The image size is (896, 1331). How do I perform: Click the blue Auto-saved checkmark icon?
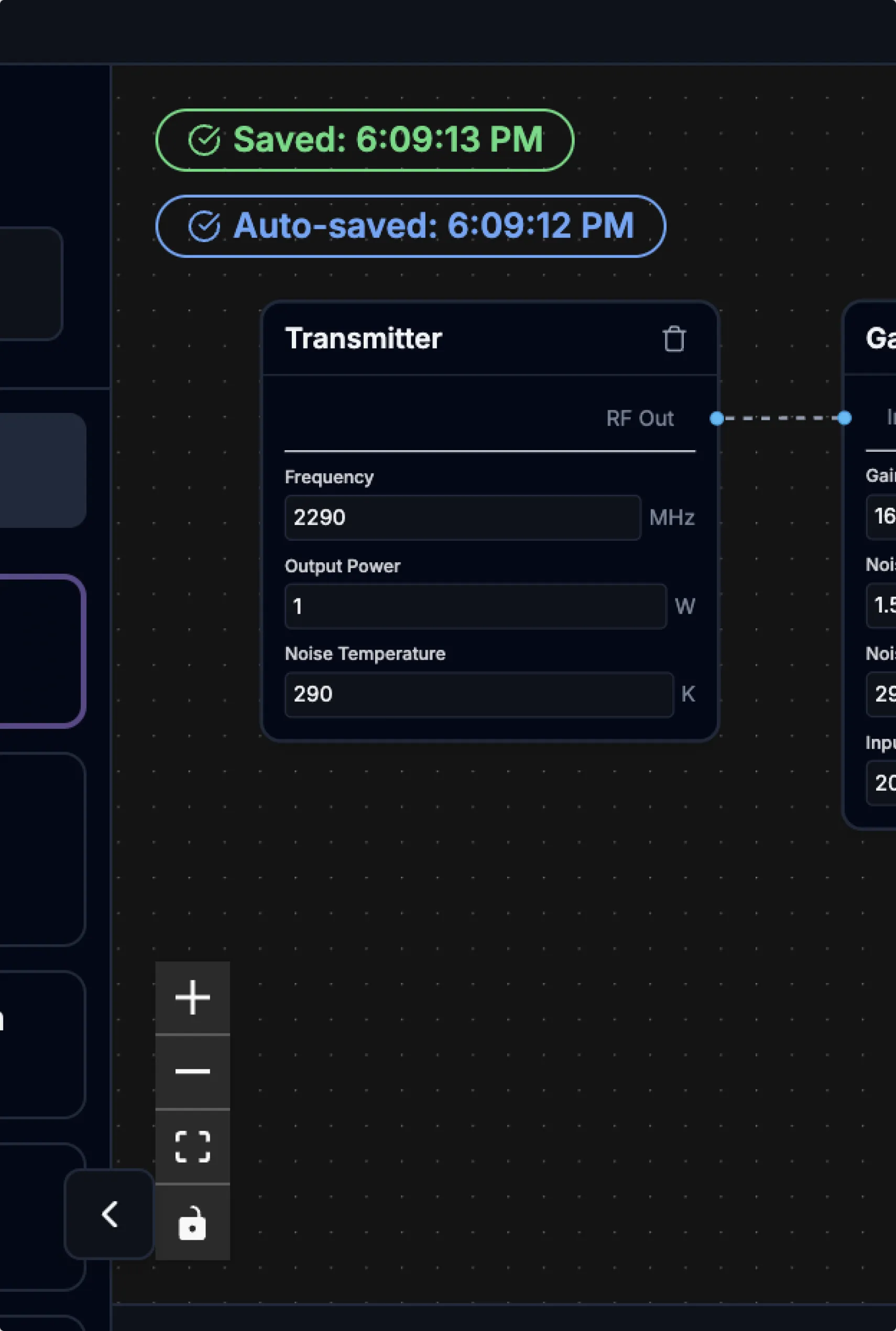tap(204, 226)
